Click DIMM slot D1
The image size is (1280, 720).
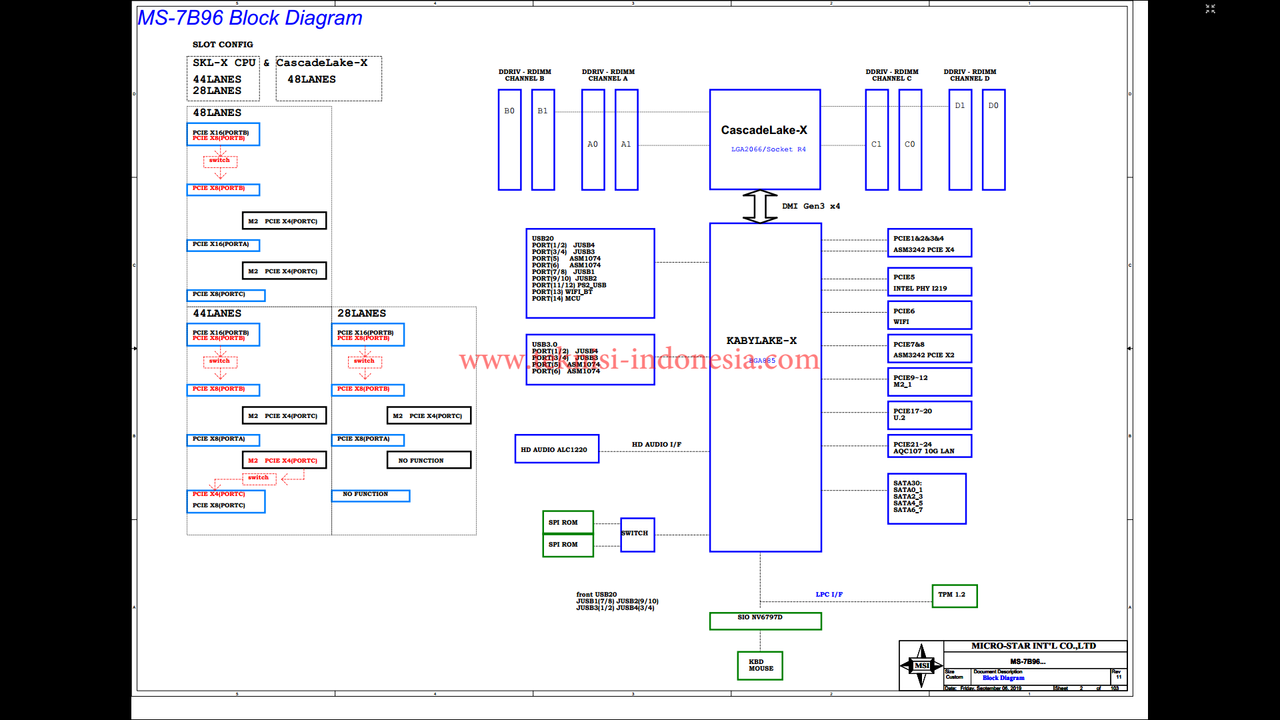(x=960, y=139)
